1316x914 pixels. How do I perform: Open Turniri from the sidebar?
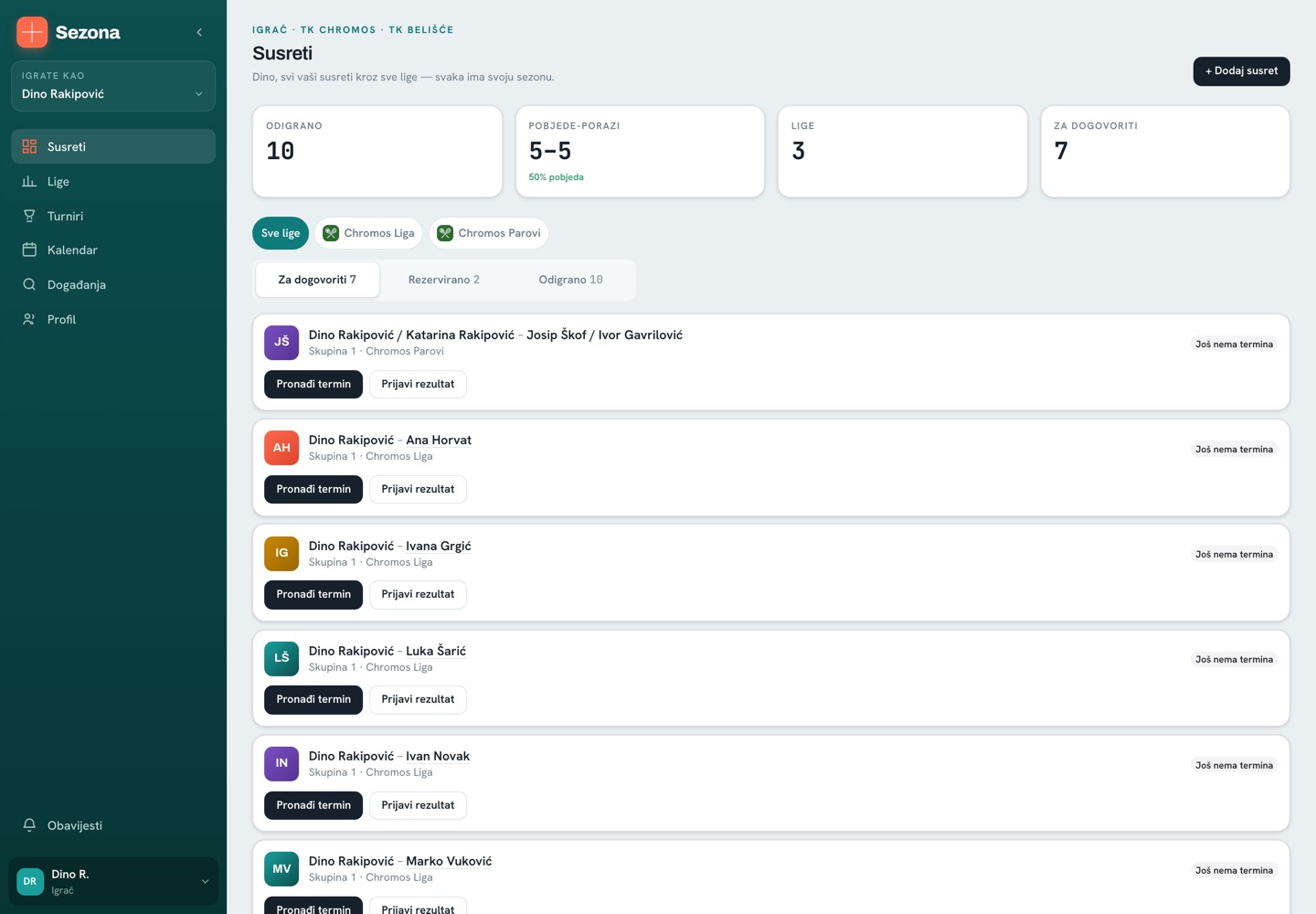[113, 216]
